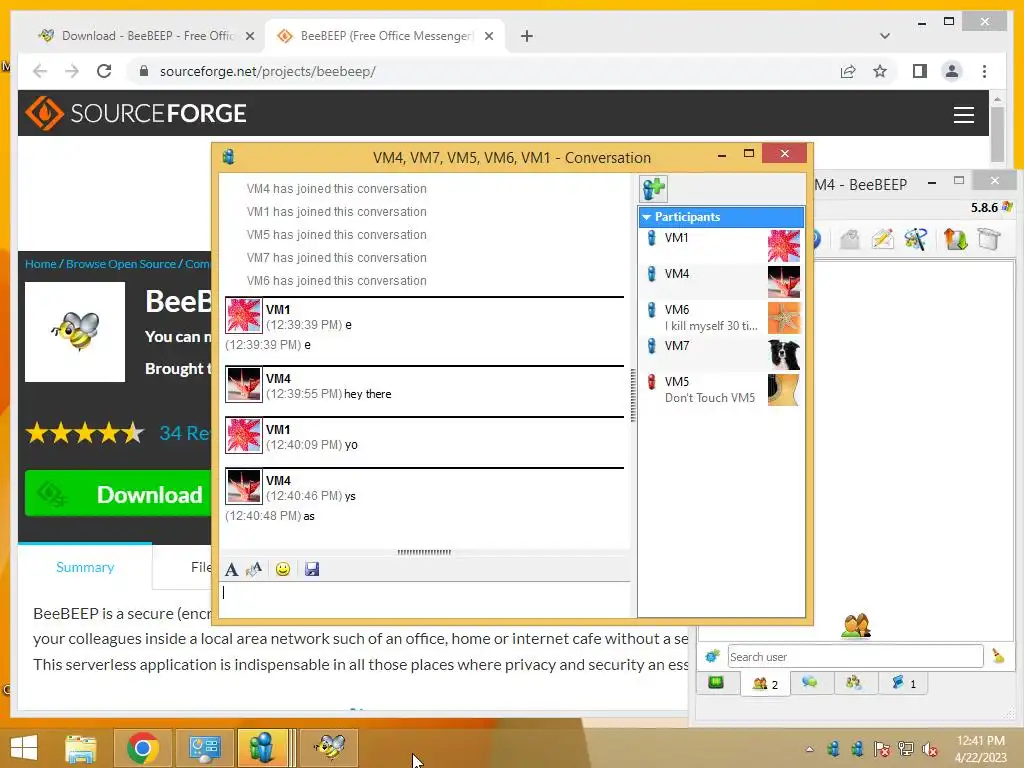Open the Chrome profile avatar
This screenshot has width=1024, height=768.
[x=952, y=71]
